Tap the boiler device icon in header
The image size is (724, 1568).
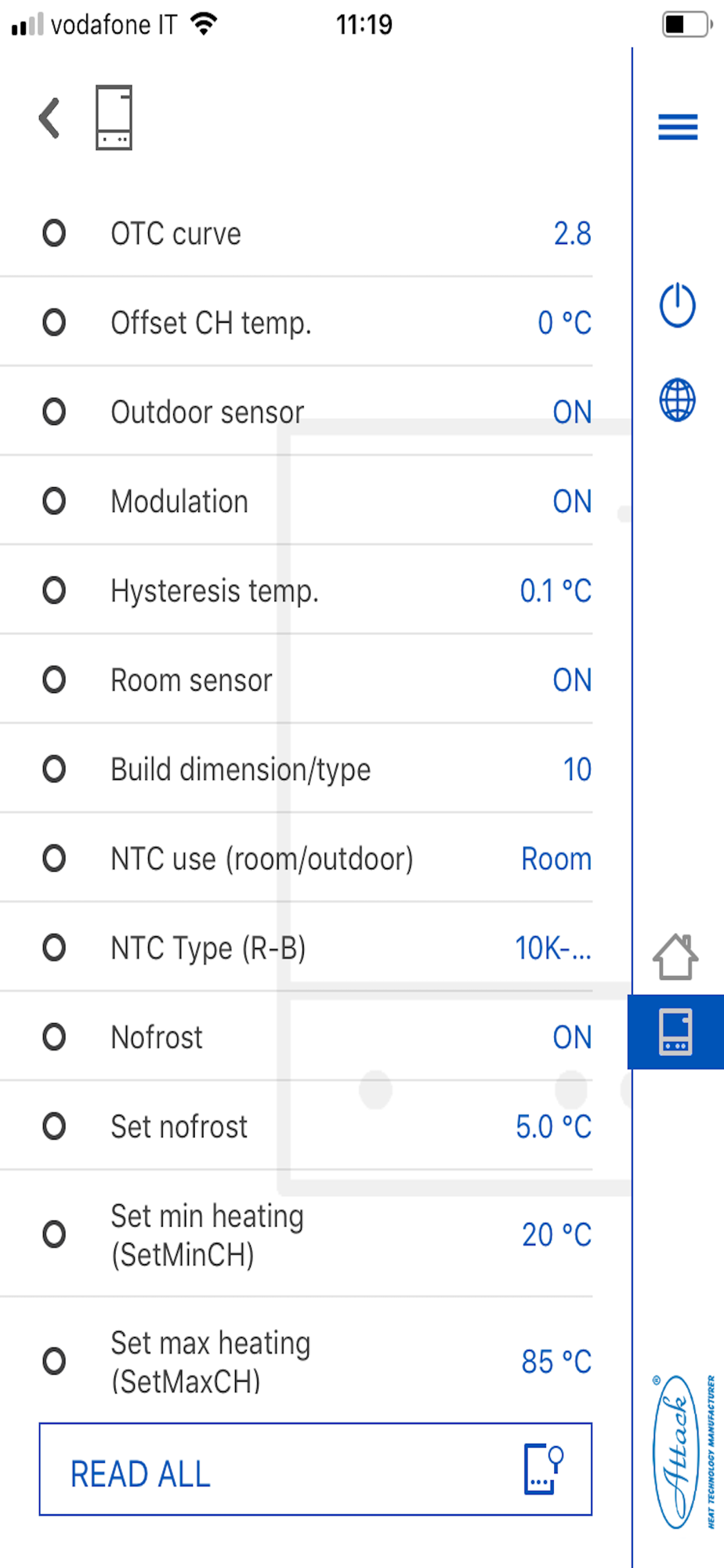tap(114, 118)
